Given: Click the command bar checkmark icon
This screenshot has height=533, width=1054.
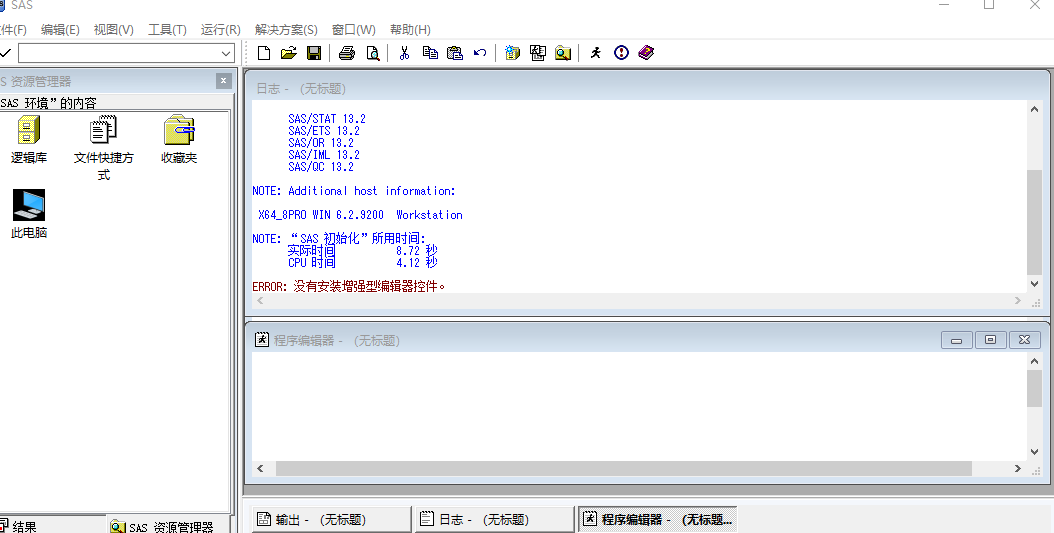Looking at the screenshot, I should [5, 52].
